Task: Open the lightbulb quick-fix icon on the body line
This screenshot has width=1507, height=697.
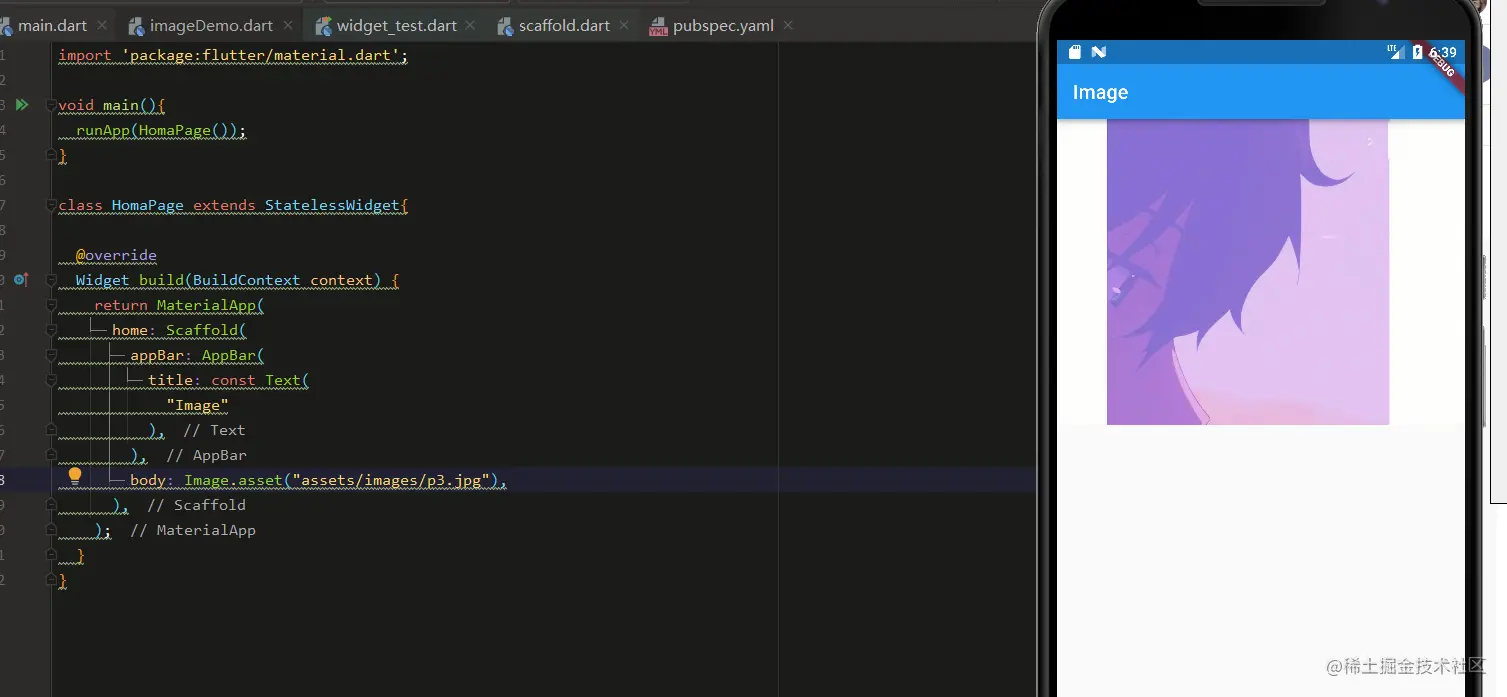Action: coord(74,476)
